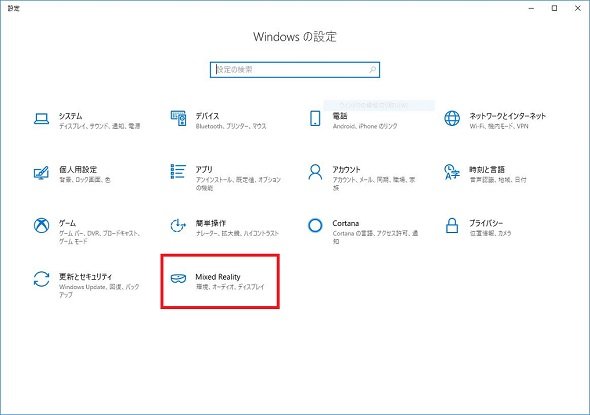Maximize the 設定 window
Screen dimensions: 590x415
point(554,8)
